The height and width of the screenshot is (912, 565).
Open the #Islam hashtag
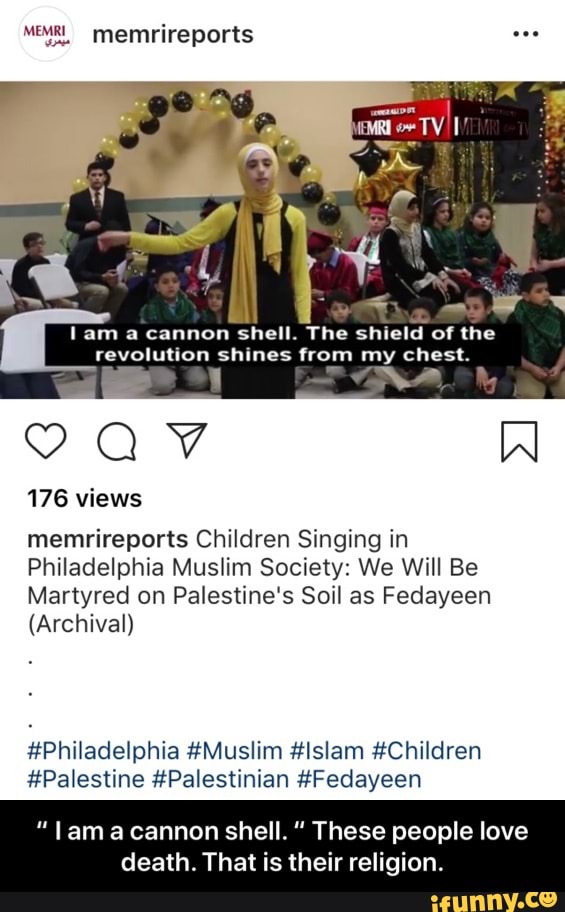(x=326, y=751)
